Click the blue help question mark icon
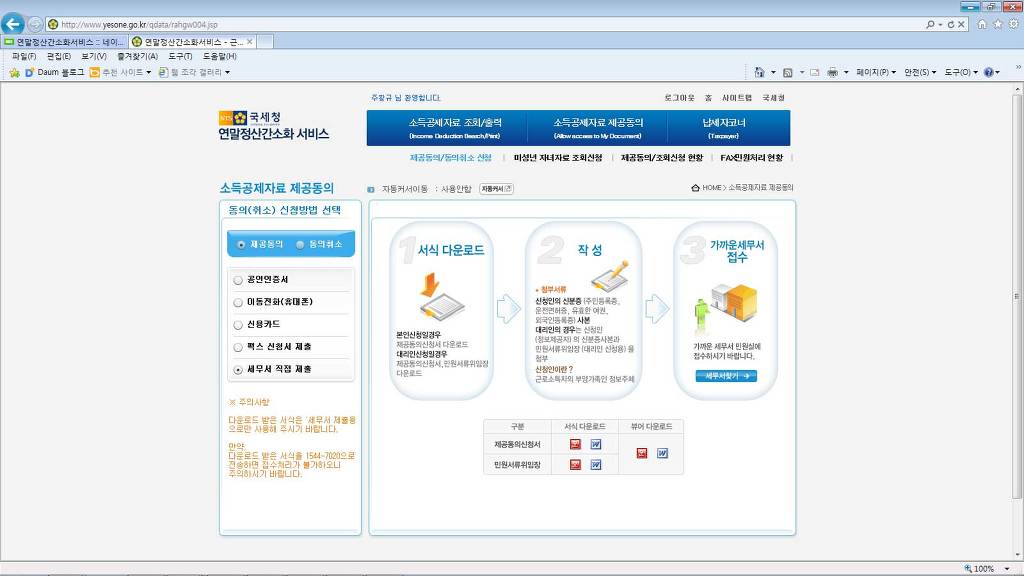This screenshot has height=576, width=1024. click(x=989, y=72)
